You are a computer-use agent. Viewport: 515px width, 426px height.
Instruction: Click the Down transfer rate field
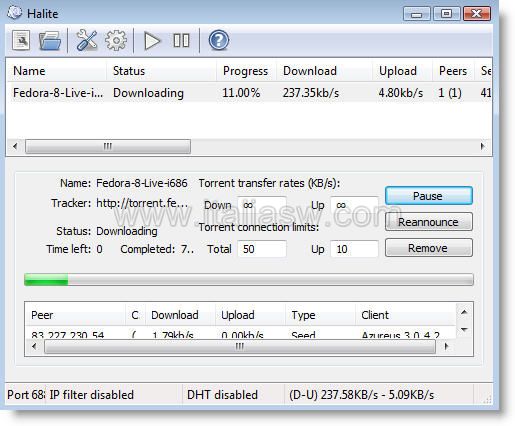pyautogui.click(x=262, y=205)
